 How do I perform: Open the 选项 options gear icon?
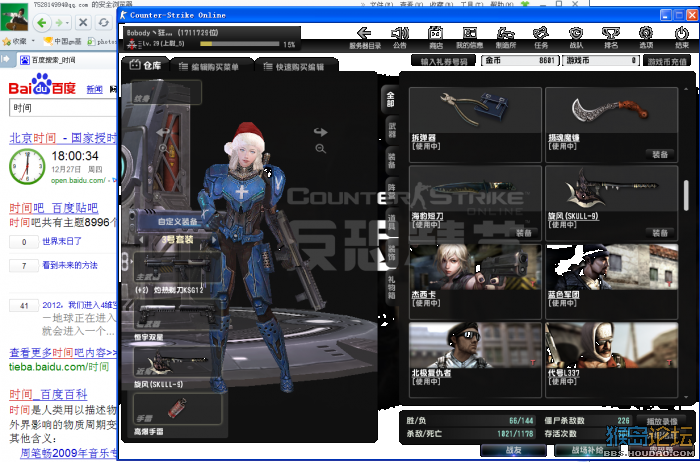(646, 37)
